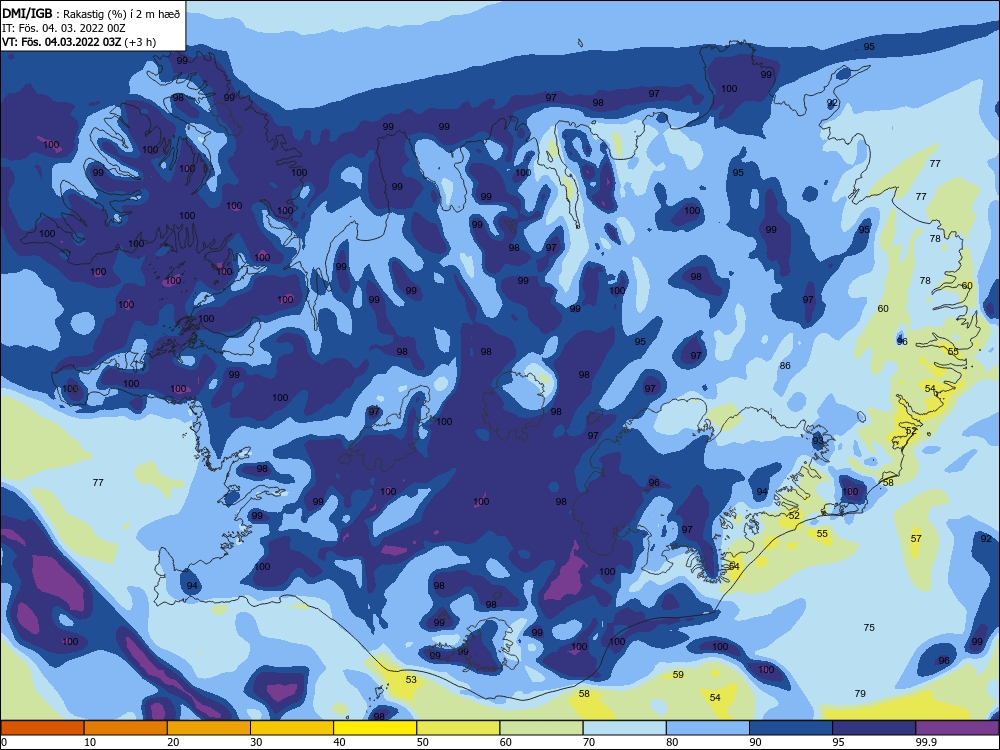Click the humidity value '57' on the map
The height and width of the screenshot is (750, 1000).
pyautogui.click(x=916, y=538)
